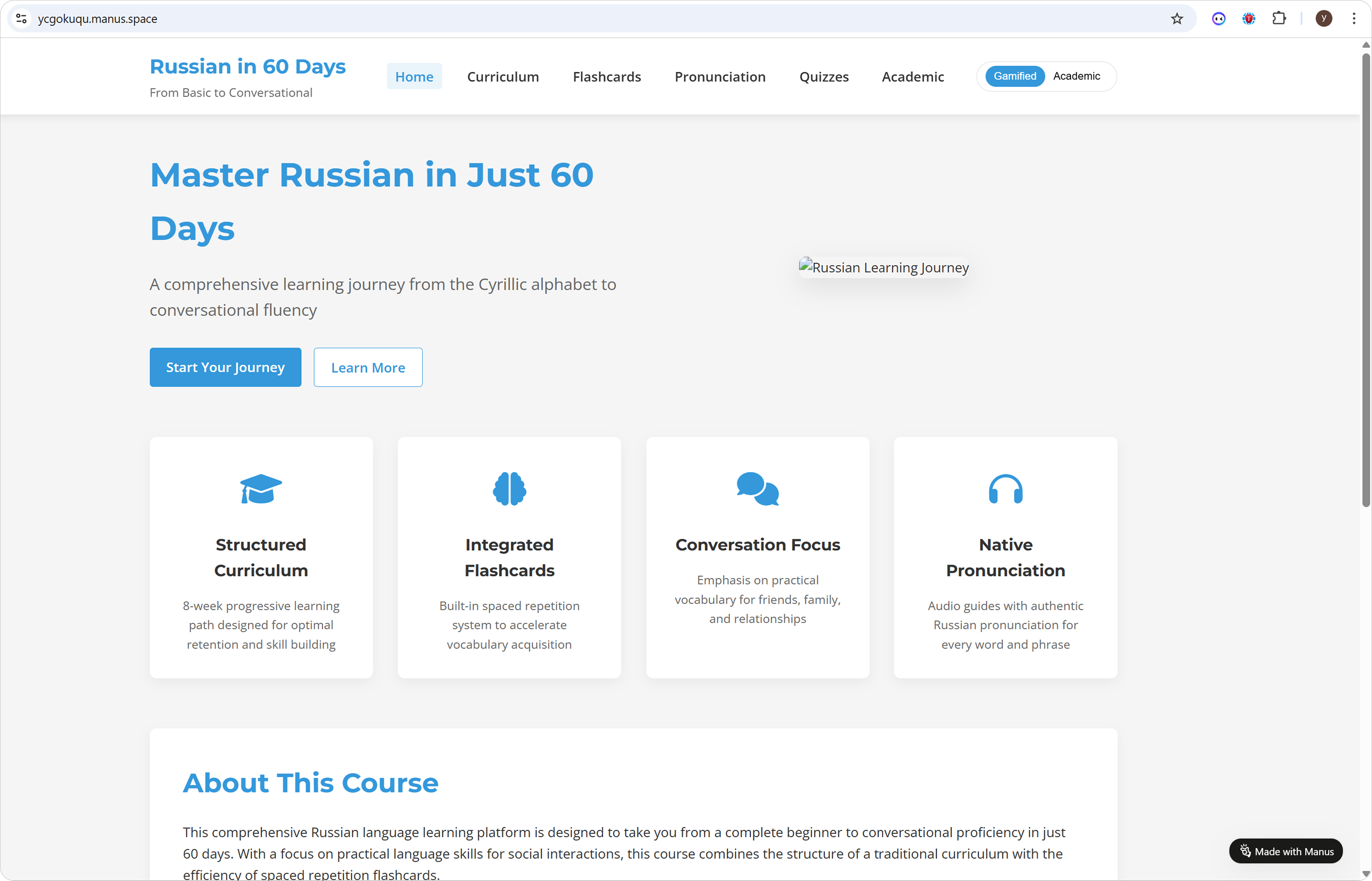1372x881 pixels.
Task: Click the Conversation Focus card heading
Action: click(x=758, y=545)
